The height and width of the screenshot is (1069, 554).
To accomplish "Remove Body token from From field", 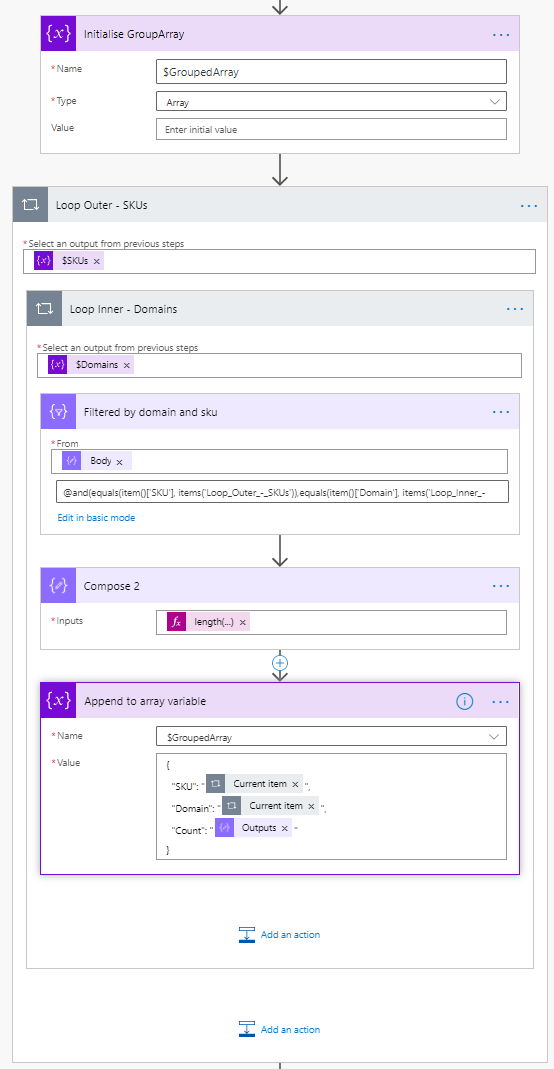I will (119, 462).
